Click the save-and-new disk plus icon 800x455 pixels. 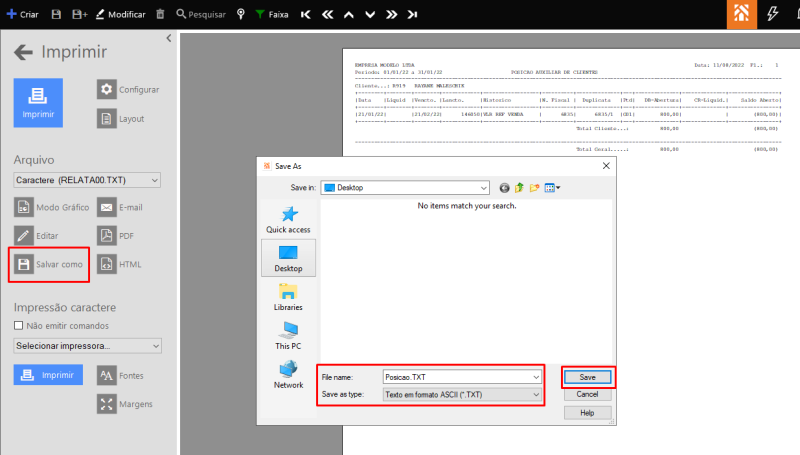(x=80, y=14)
